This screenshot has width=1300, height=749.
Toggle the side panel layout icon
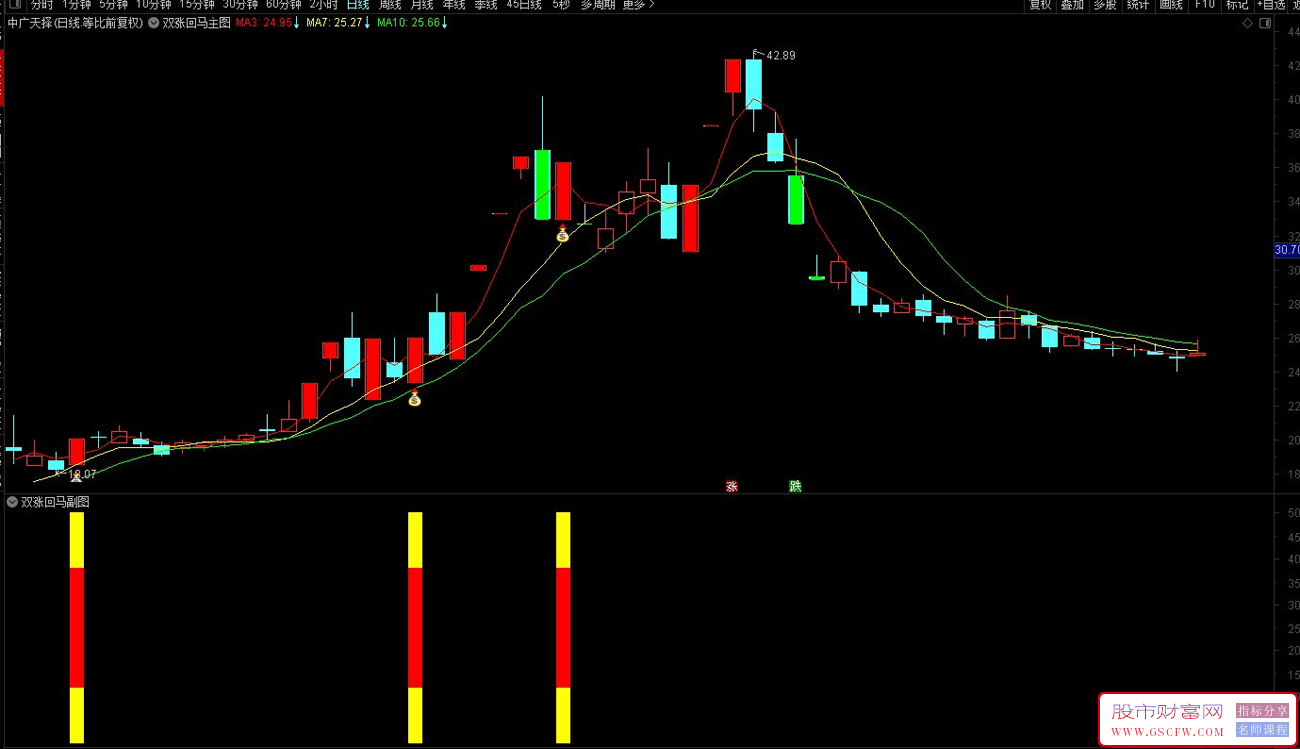1267,23
